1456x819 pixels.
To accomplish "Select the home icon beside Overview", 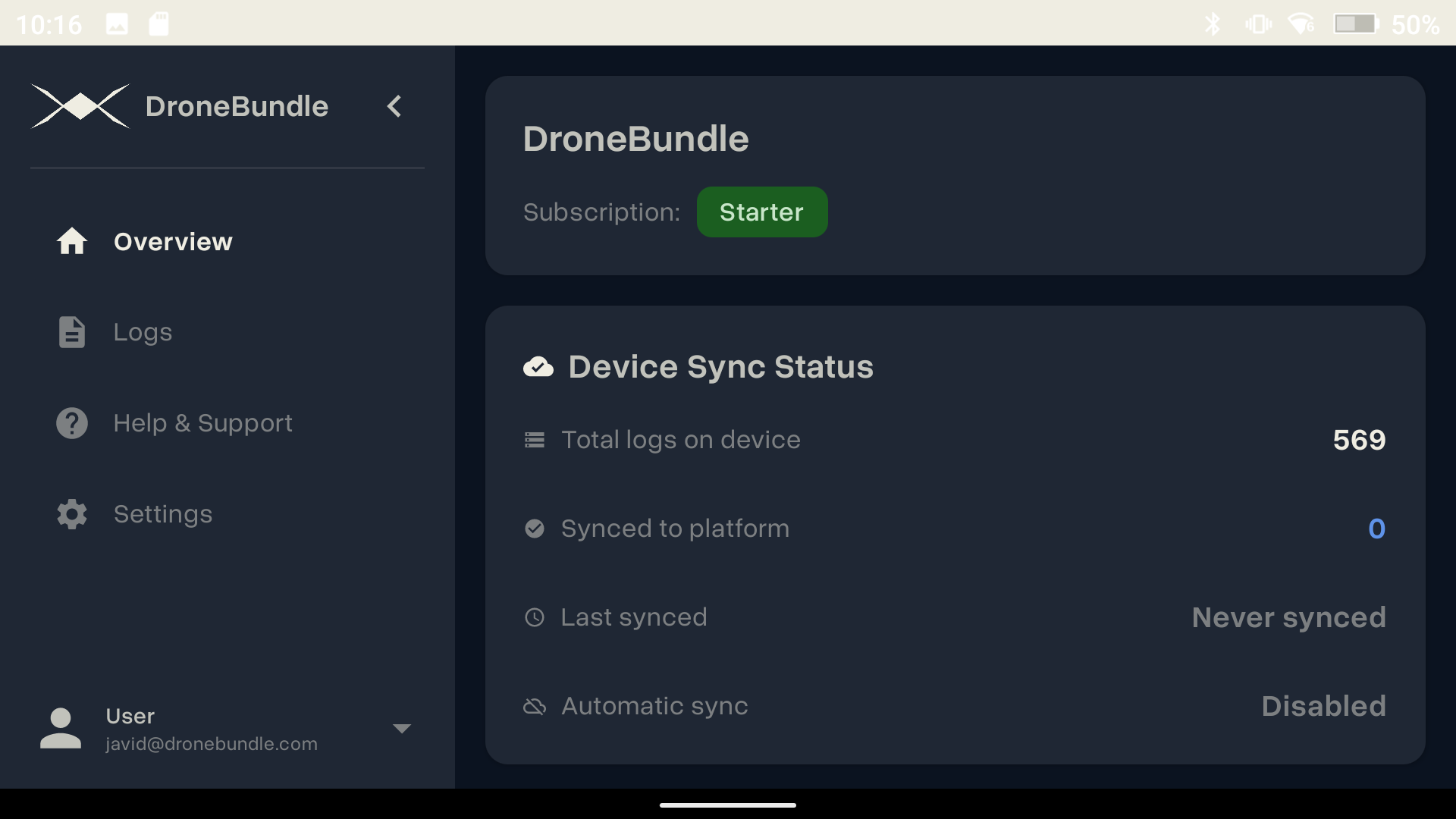I will [71, 241].
